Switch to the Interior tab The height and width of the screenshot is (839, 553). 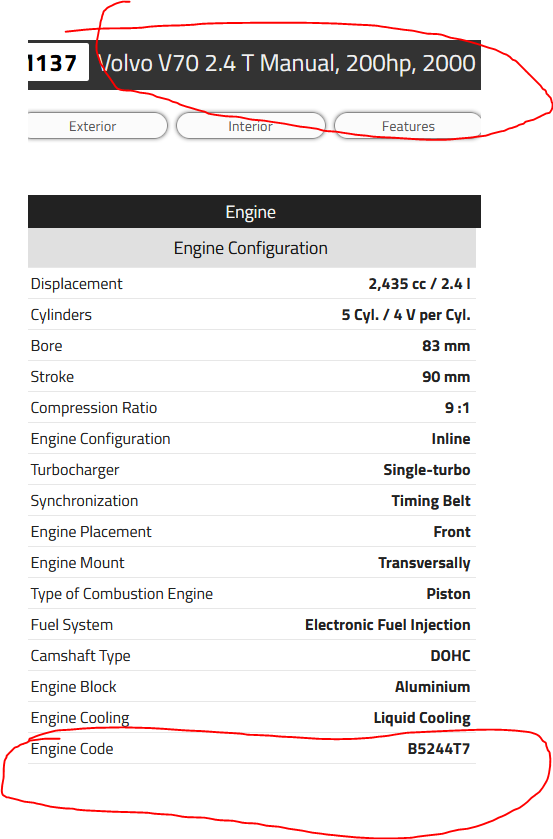pos(251,126)
